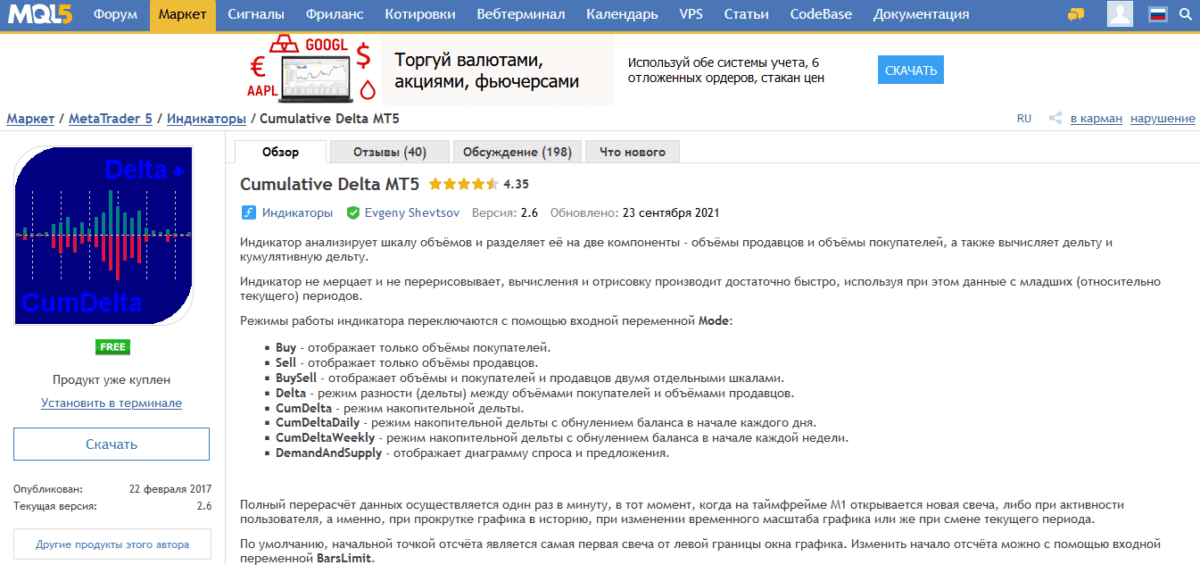Click the green verified shield icon

coord(353,213)
